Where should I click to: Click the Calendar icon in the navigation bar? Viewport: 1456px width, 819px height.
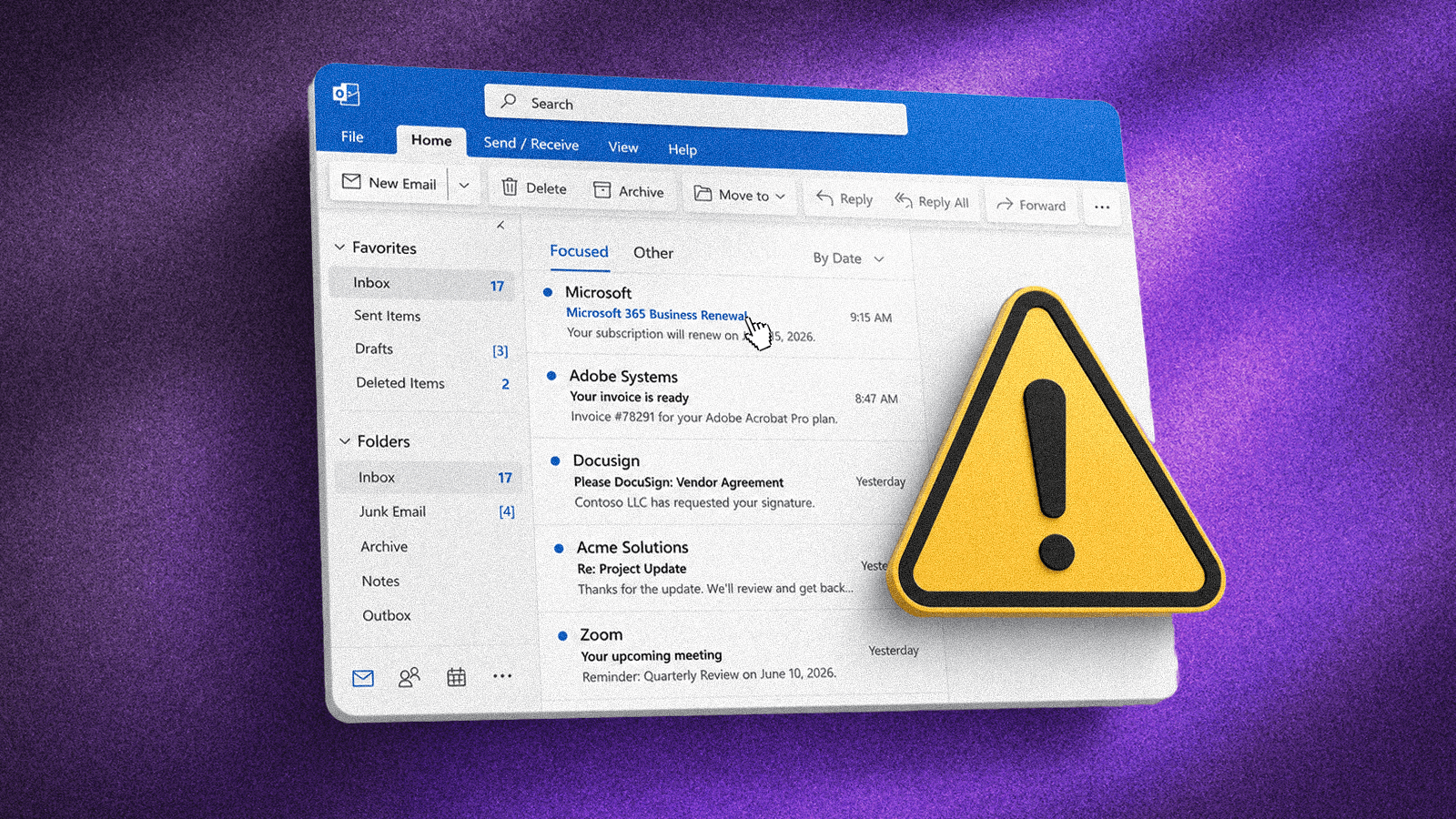[x=457, y=677]
